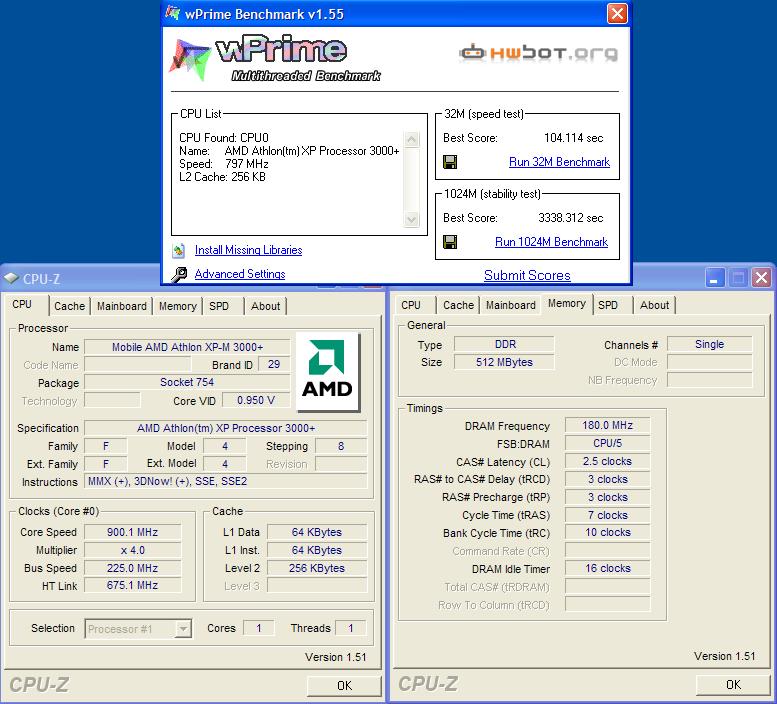Click the Threads count field
Viewport: 777px width, 704px height.
351,628
